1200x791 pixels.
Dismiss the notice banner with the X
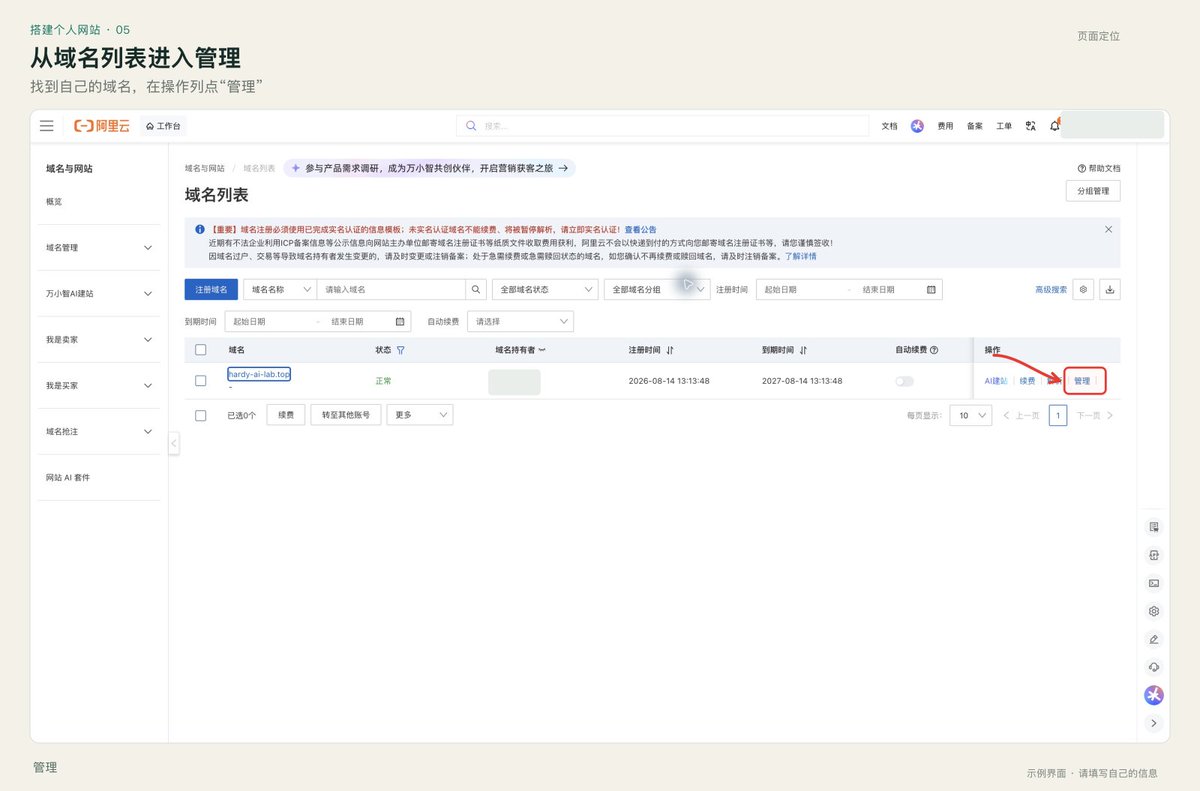[x=1108, y=229]
